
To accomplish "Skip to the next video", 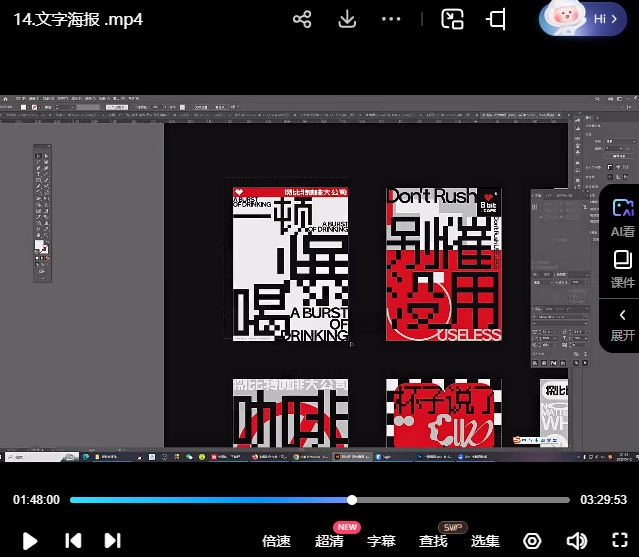I will [x=112, y=541].
